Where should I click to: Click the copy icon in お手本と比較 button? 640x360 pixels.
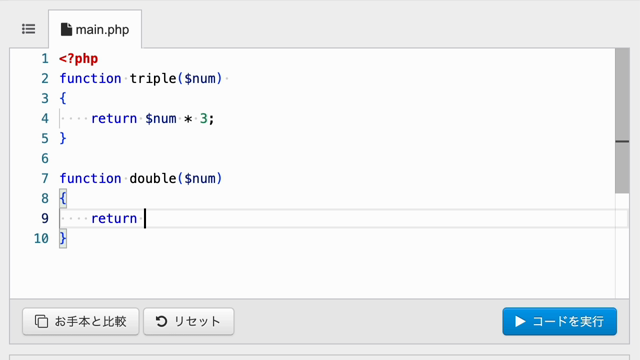(x=41, y=322)
